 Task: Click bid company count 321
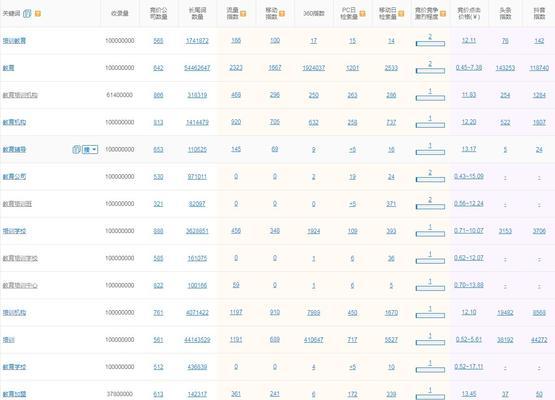(x=158, y=204)
